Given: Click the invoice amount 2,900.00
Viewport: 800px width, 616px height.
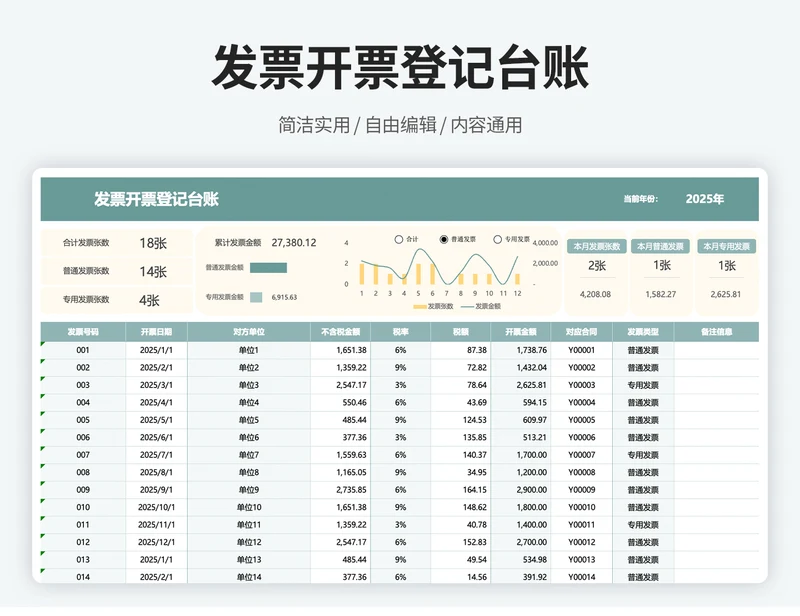Looking at the screenshot, I should coord(521,489).
